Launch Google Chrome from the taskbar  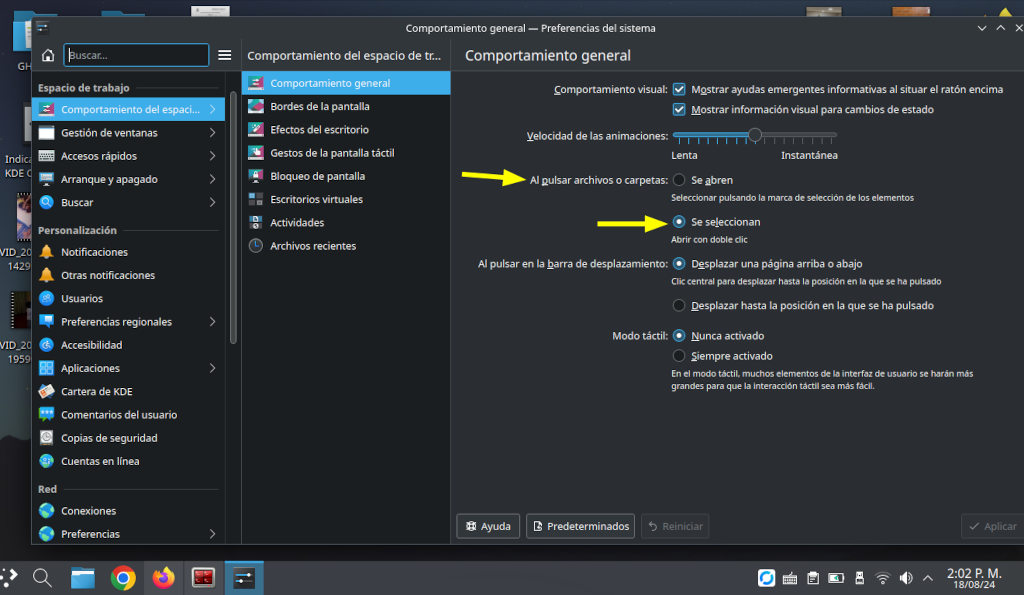[123, 578]
